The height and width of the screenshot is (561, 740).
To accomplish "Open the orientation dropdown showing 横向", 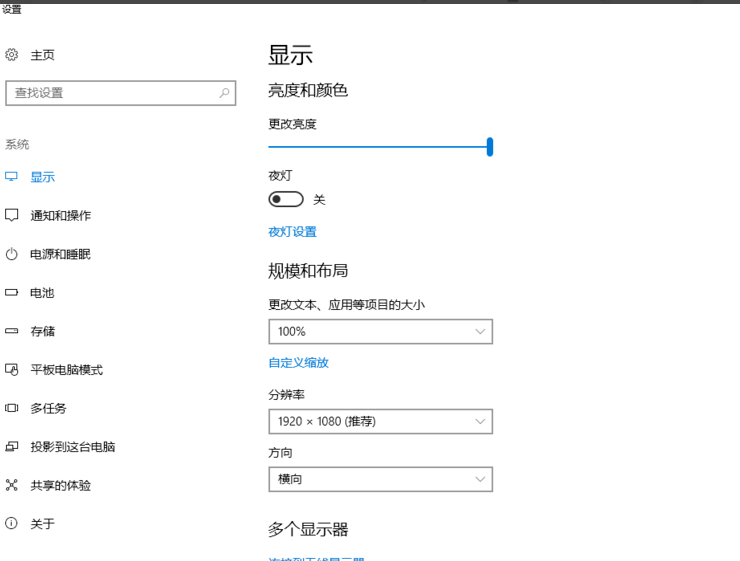I will (x=380, y=479).
